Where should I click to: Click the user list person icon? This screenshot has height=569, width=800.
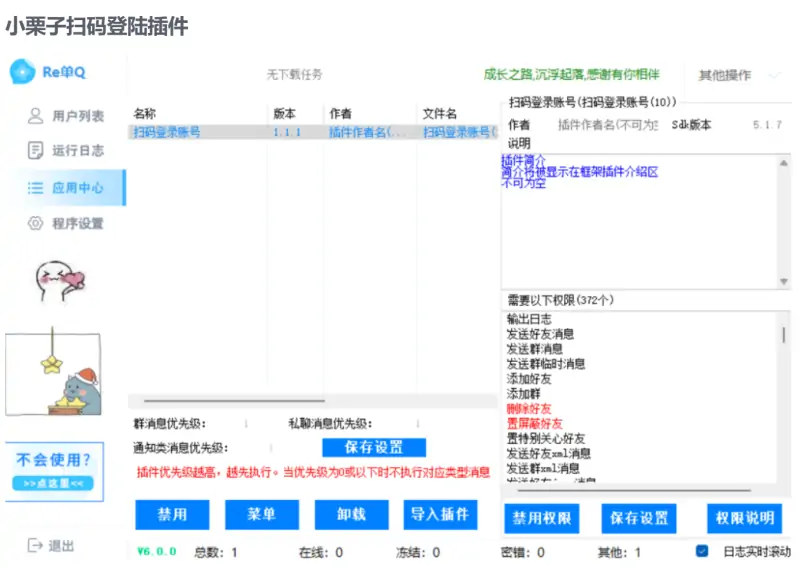35,116
